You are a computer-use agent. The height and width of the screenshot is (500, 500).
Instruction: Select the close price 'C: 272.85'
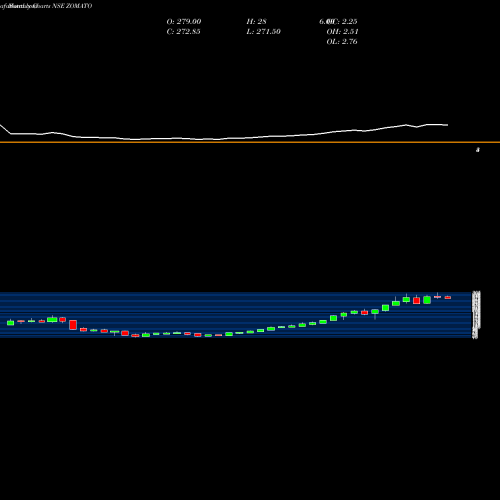click(183, 31)
